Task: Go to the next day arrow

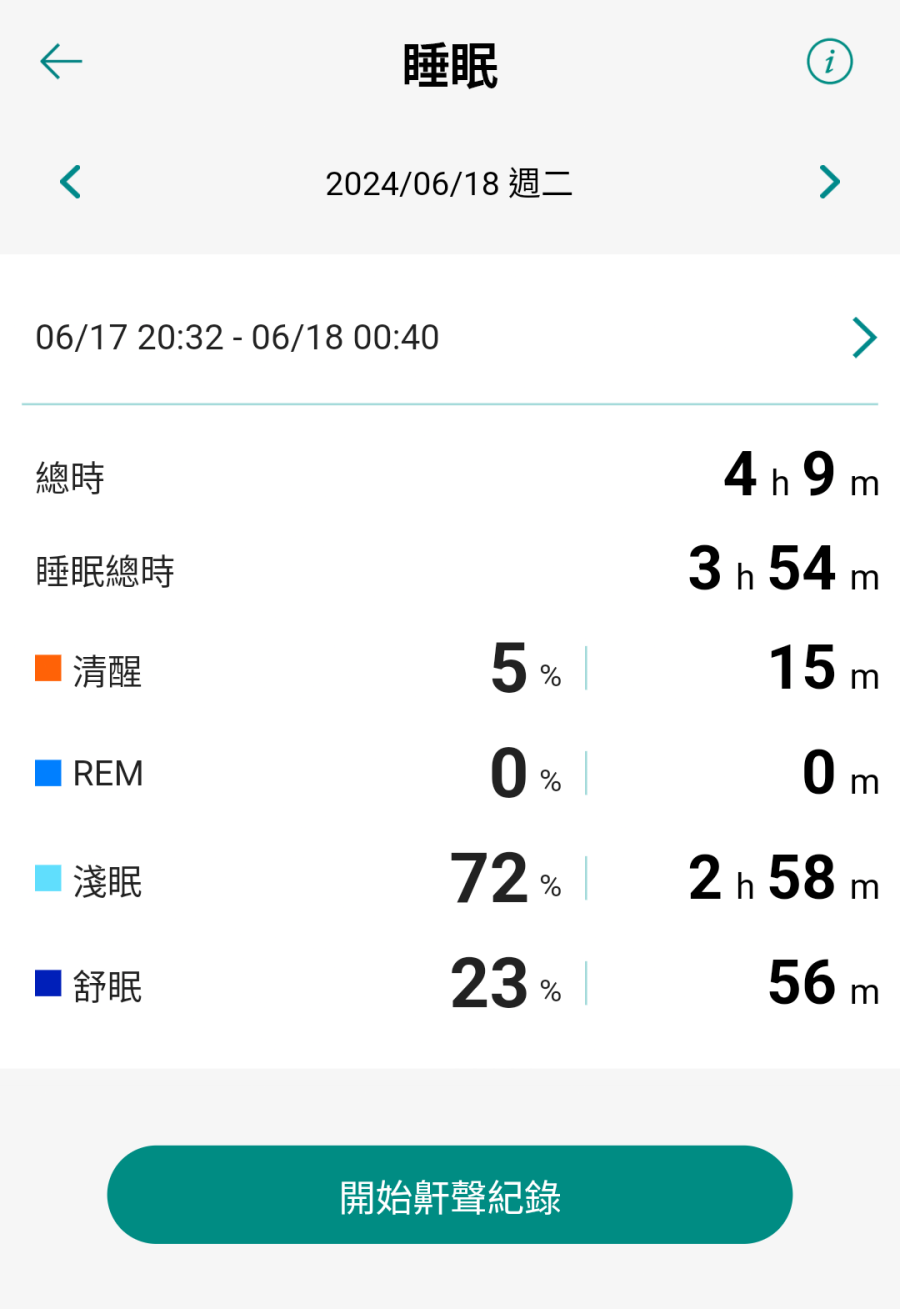Action: [829, 182]
